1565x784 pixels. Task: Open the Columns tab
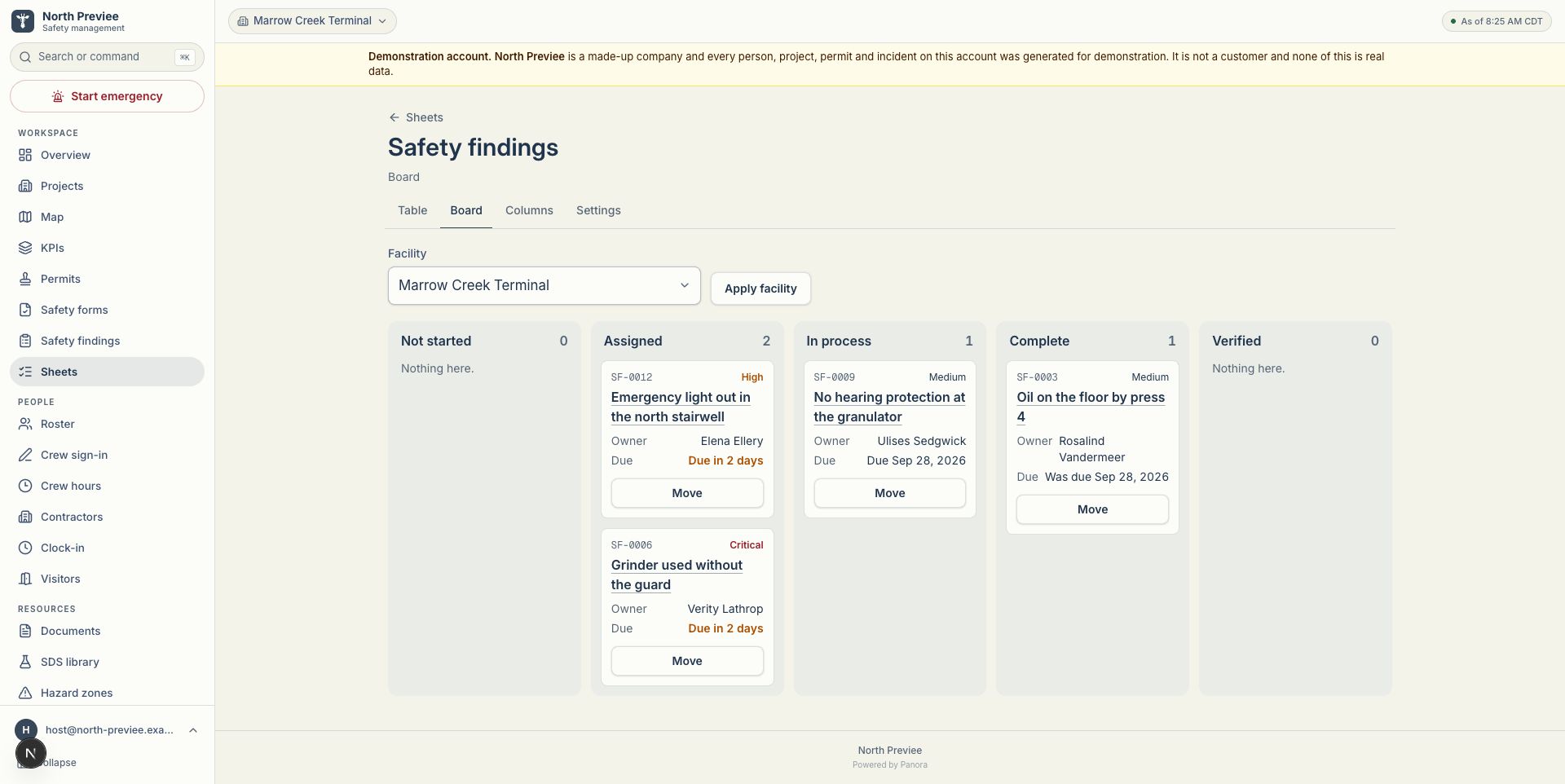(529, 210)
